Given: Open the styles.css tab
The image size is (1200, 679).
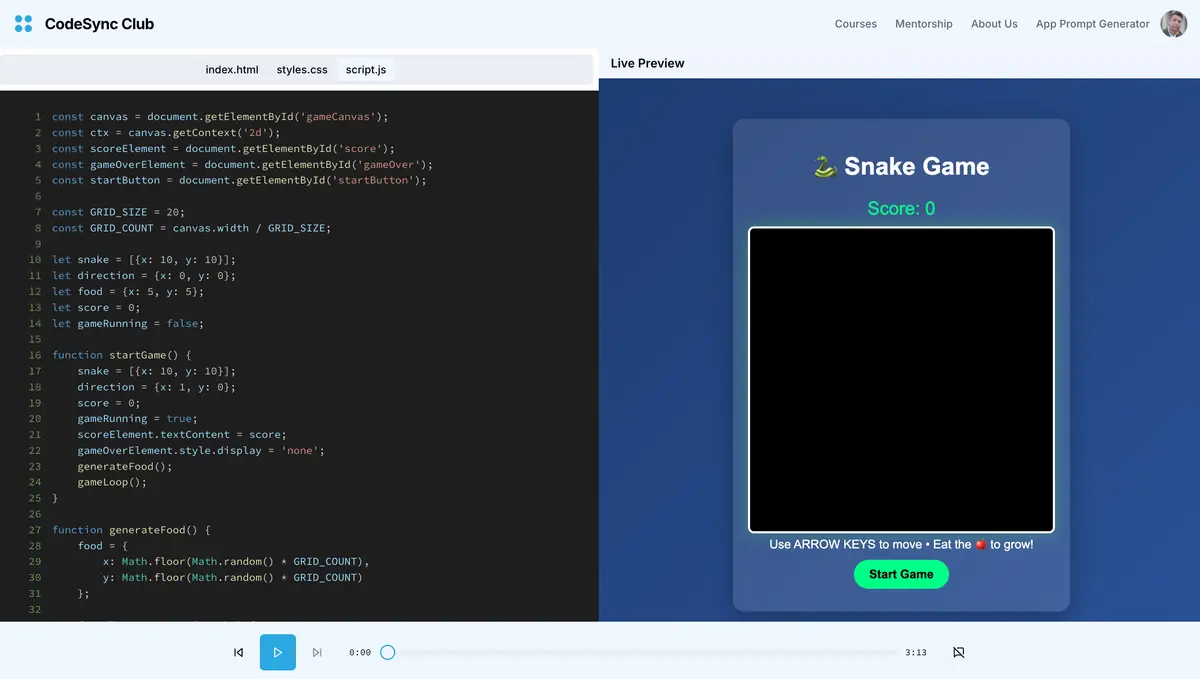Looking at the screenshot, I should (x=302, y=70).
